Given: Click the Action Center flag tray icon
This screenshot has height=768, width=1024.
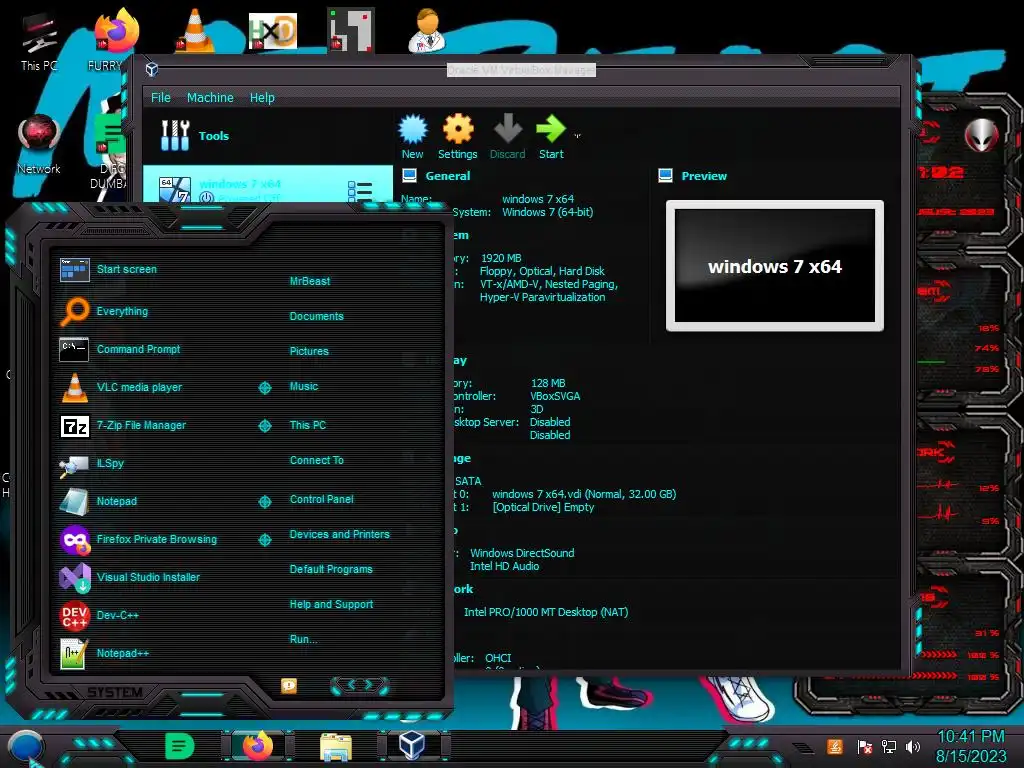Looking at the screenshot, I should coord(864,746).
